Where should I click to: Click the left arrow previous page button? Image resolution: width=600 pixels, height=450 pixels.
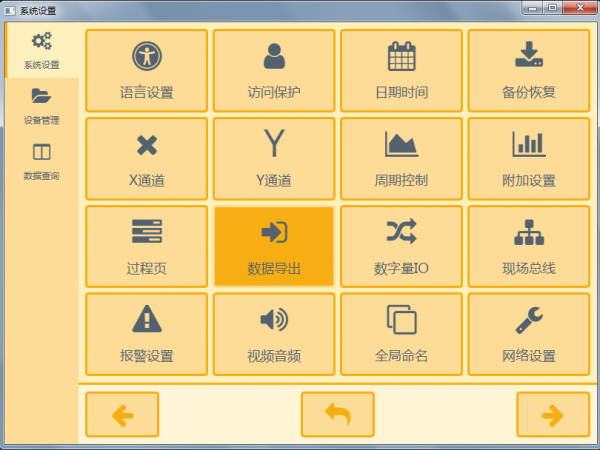[122, 414]
